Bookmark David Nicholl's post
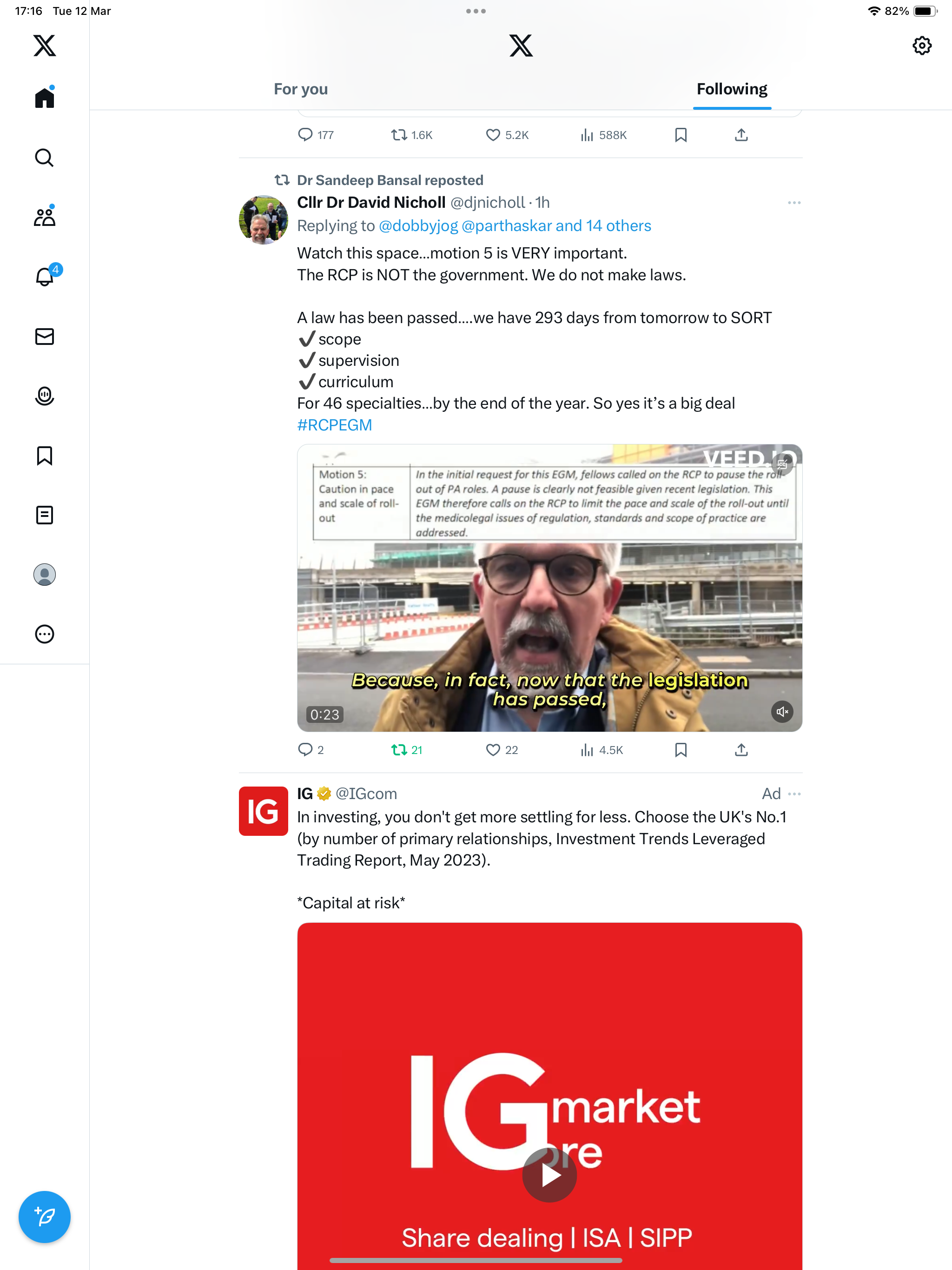This screenshot has width=952, height=1270. click(x=681, y=750)
